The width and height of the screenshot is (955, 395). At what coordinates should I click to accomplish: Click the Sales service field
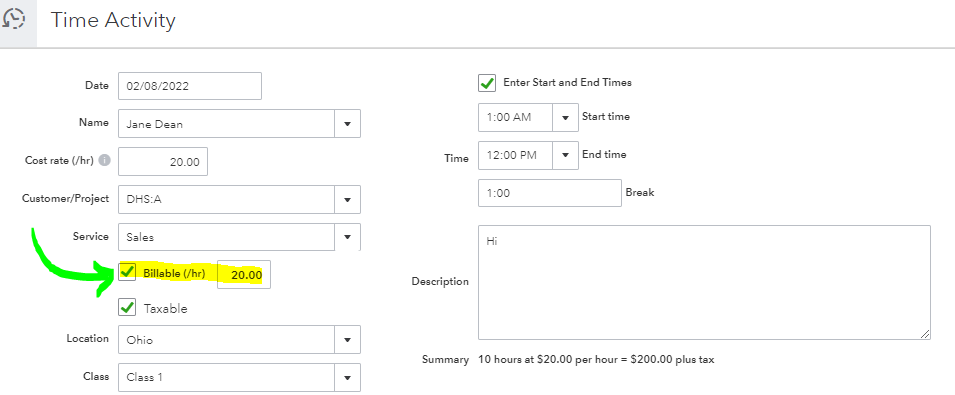click(227, 237)
